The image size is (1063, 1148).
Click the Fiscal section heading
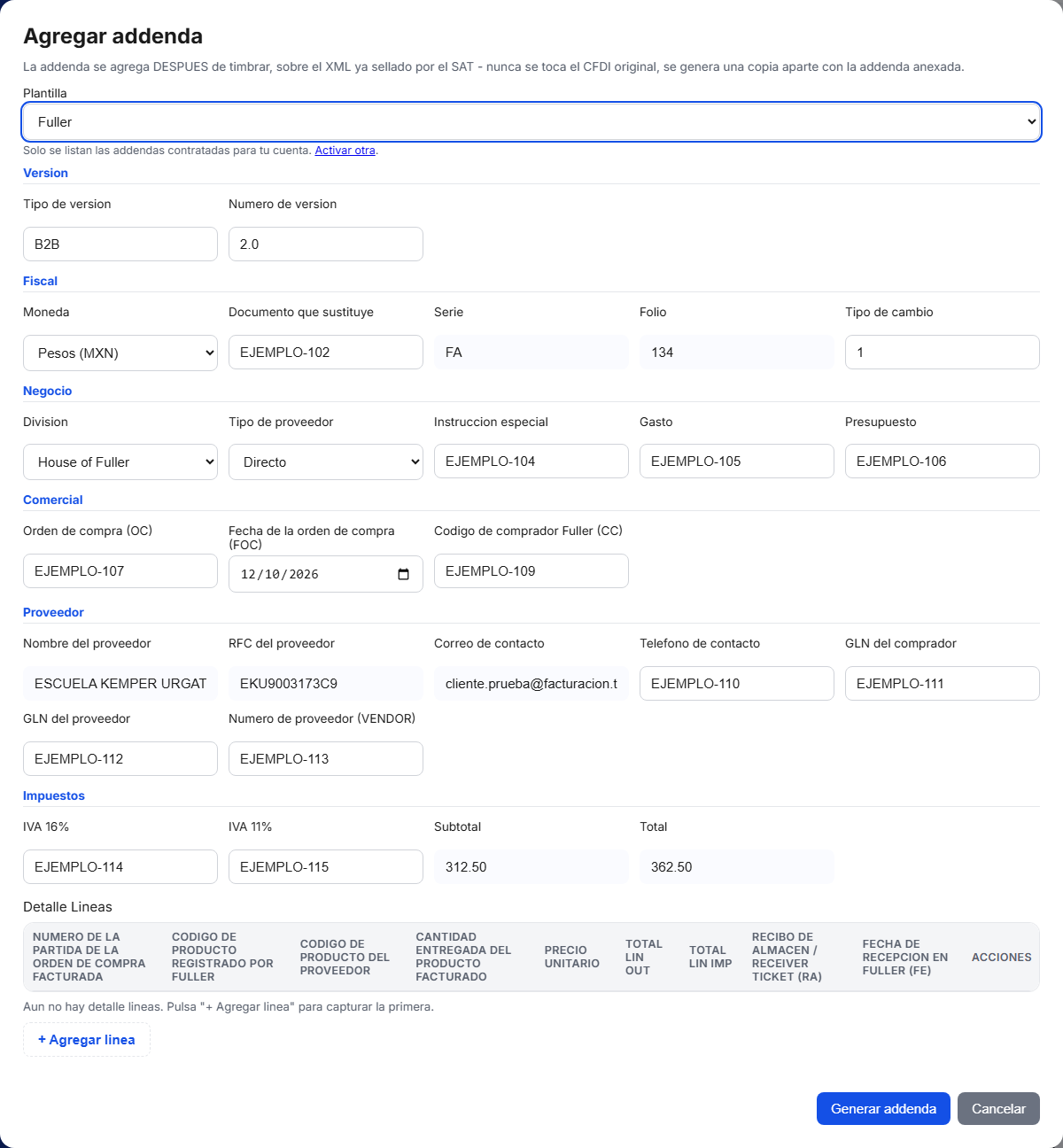coord(40,282)
